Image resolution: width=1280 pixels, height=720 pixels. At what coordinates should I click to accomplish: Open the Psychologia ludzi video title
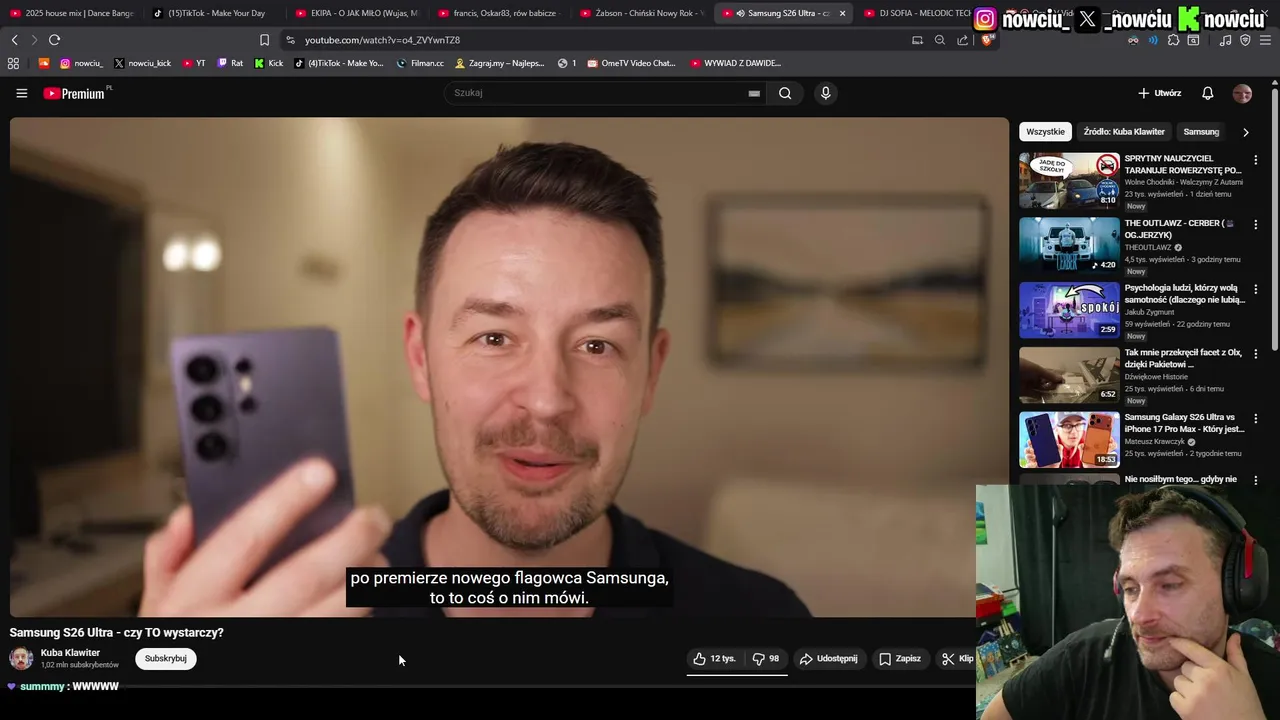click(x=1184, y=294)
